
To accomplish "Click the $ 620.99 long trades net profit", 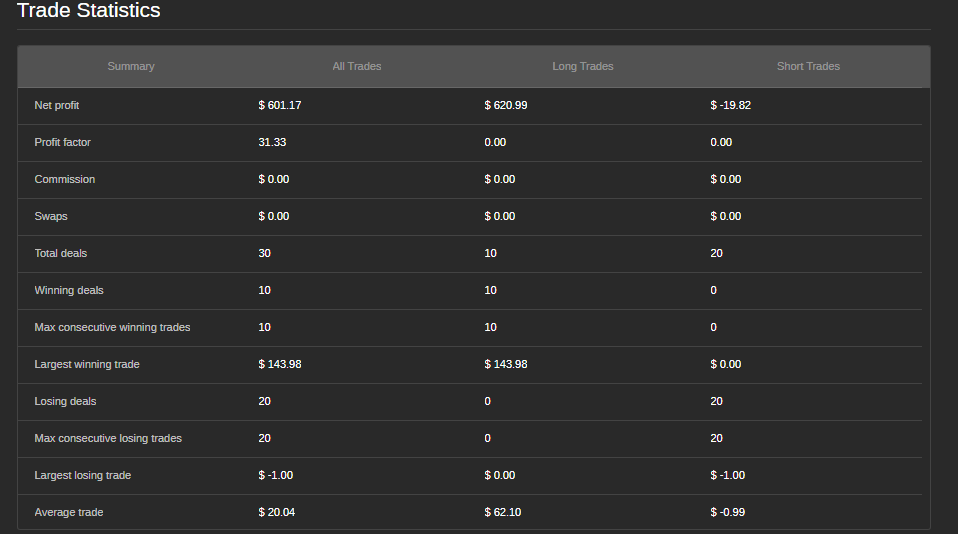I will 506,105.
